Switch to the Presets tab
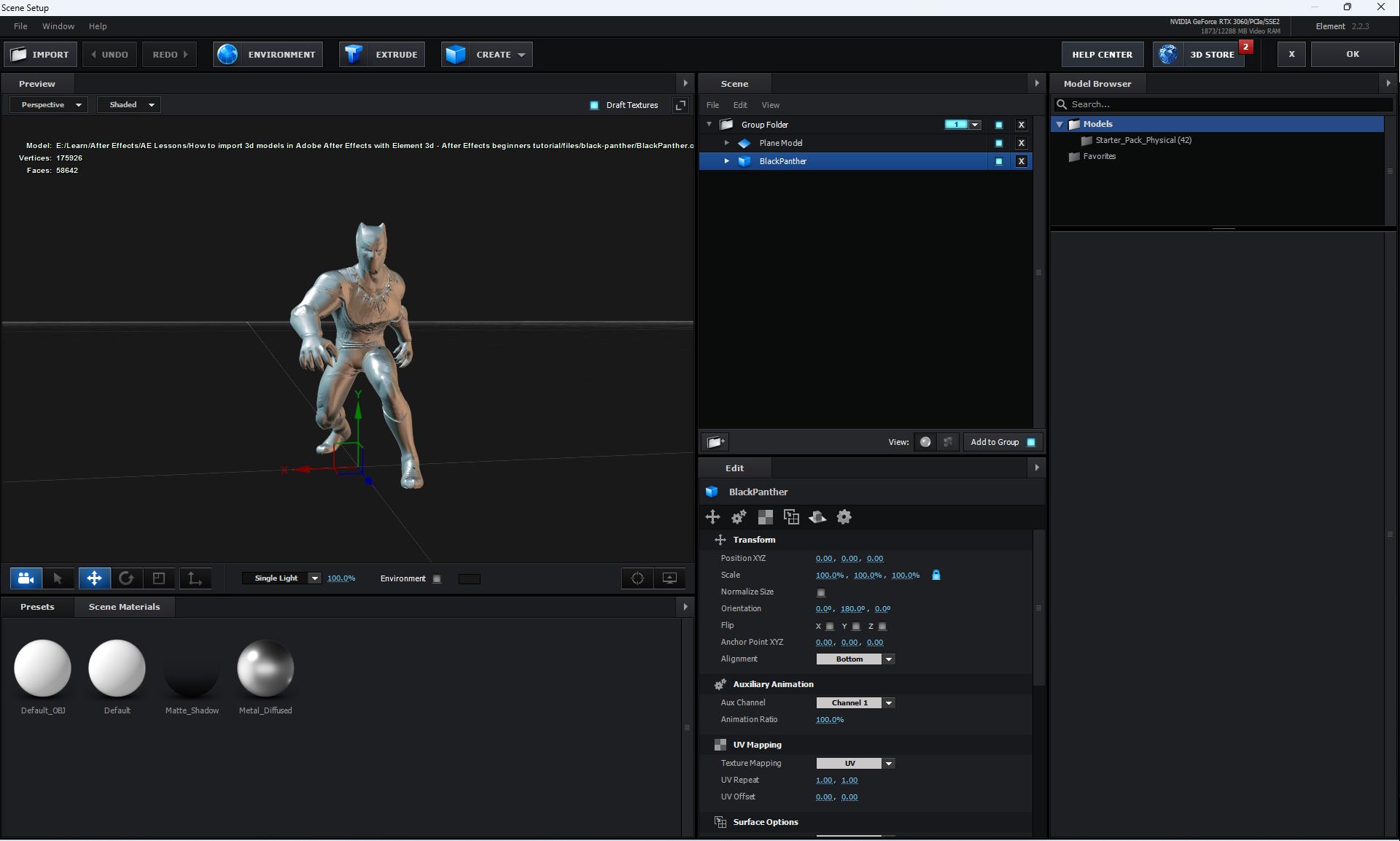This screenshot has width=1400, height=841. tap(37, 607)
